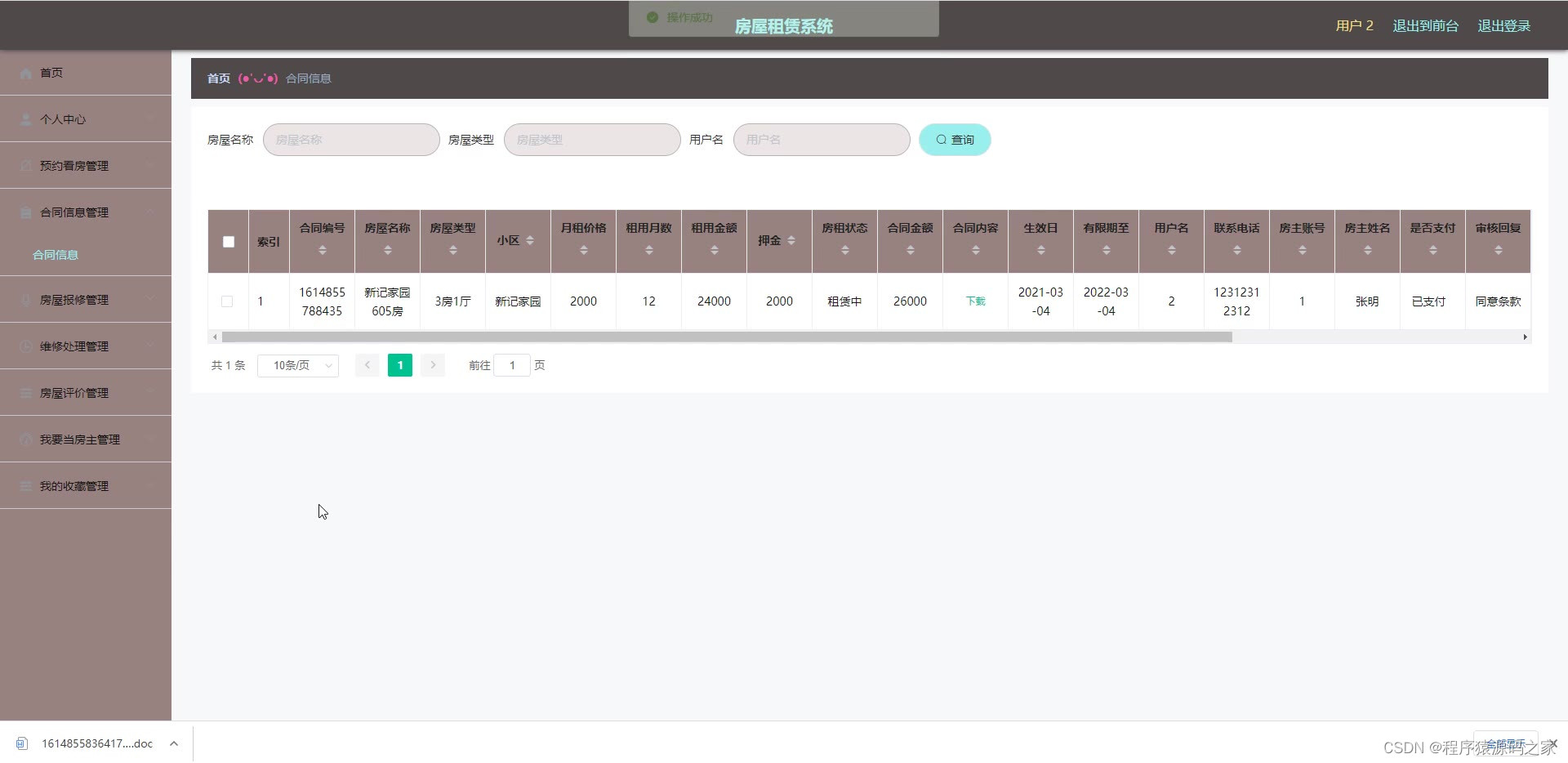Click 退出登录 at the top right
Viewport: 1568px width, 763px height.
pos(1503,25)
